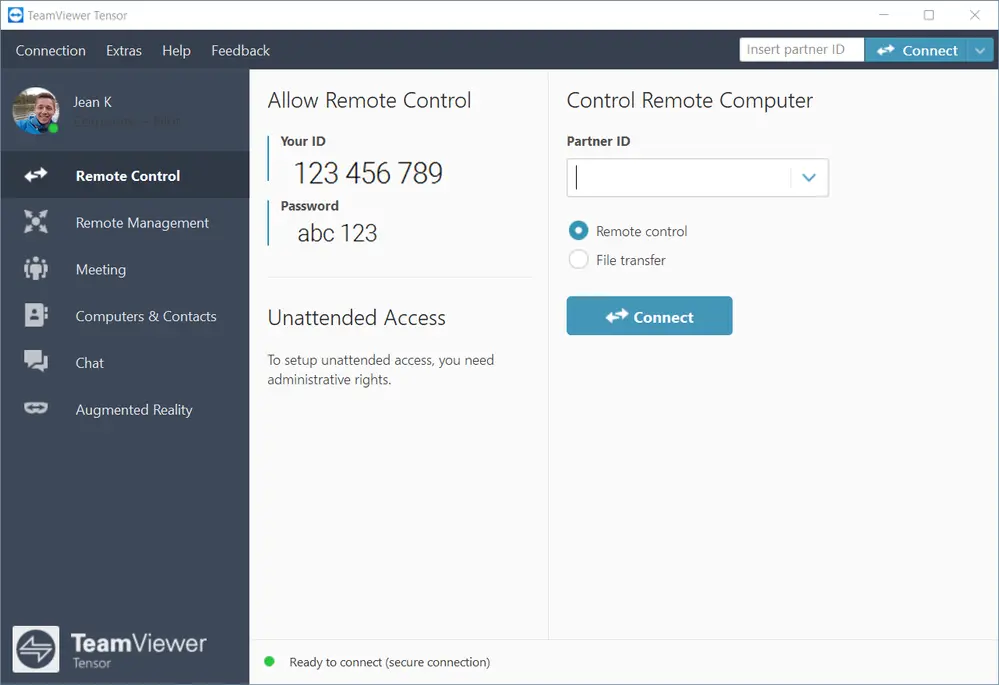Click the Augmented Reality headset icon
The image size is (999, 685).
[36, 408]
